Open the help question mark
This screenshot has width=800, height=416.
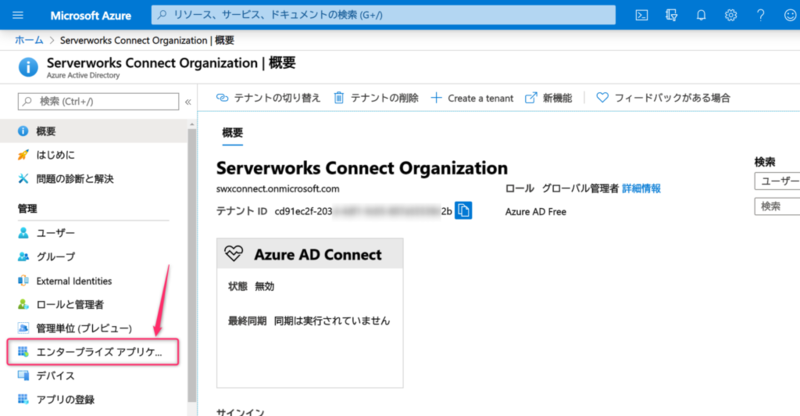tap(761, 15)
